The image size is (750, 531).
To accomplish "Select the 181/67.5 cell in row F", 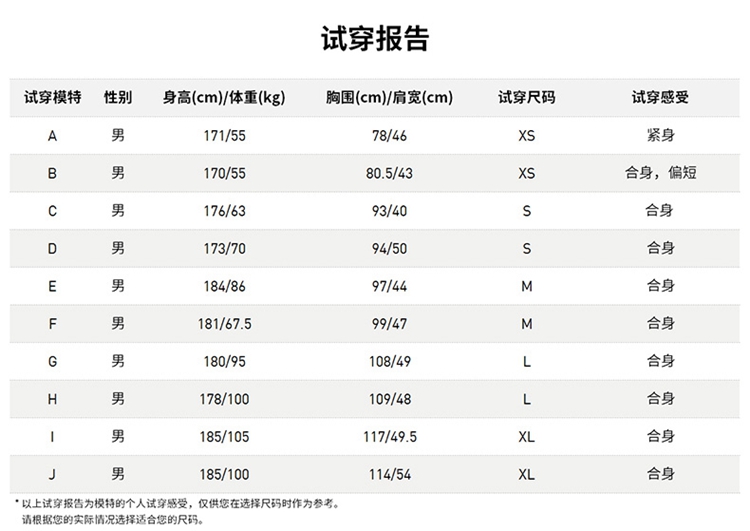I will [x=224, y=324].
